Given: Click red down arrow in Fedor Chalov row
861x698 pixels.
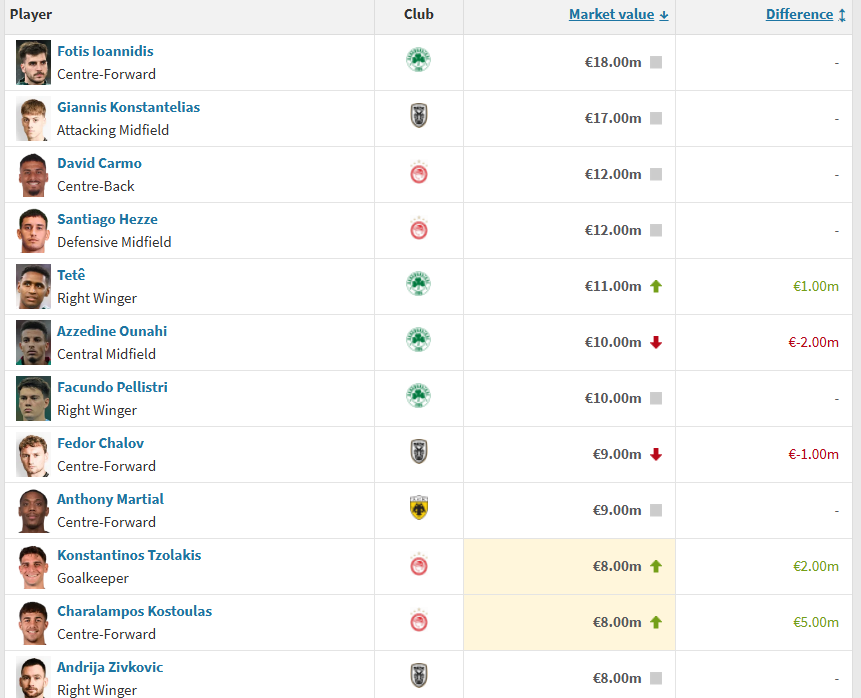Looking at the screenshot, I should (656, 454).
